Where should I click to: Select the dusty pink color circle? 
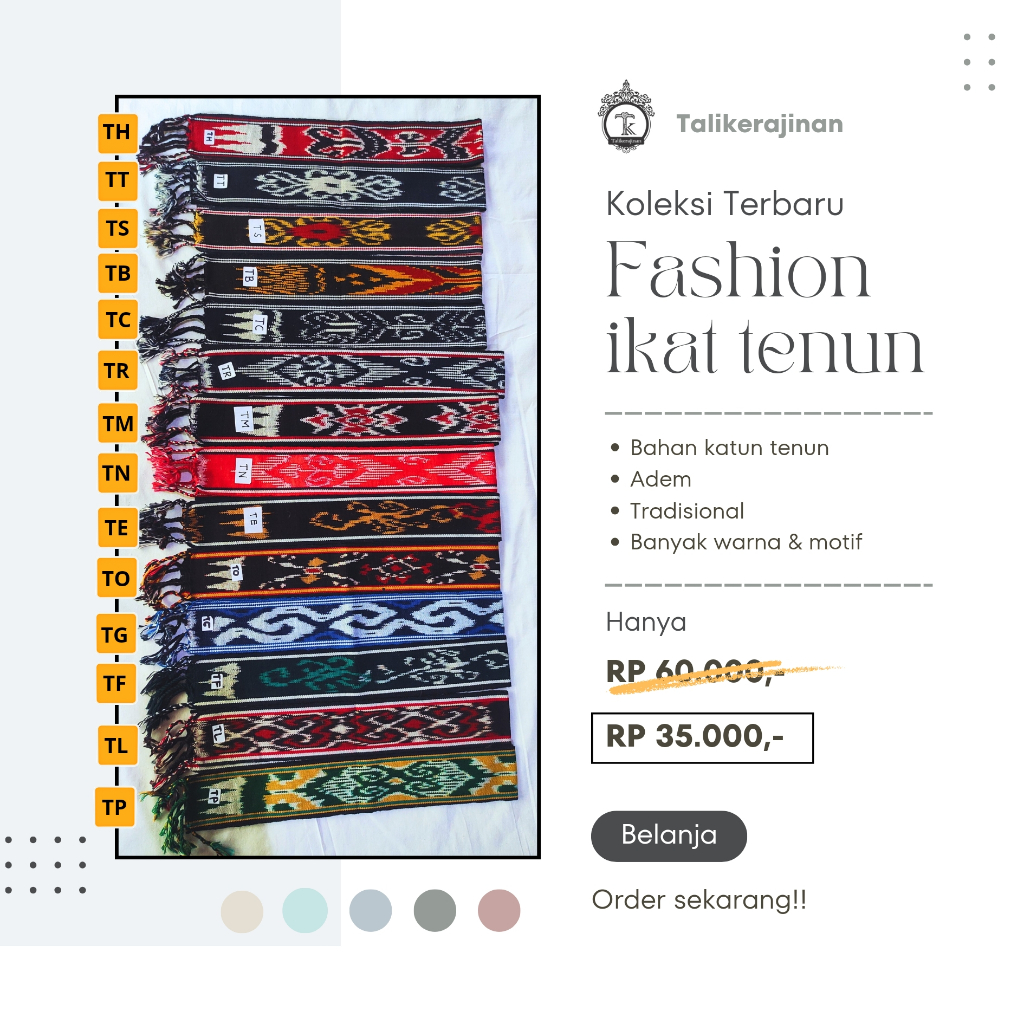pyautogui.click(x=499, y=910)
